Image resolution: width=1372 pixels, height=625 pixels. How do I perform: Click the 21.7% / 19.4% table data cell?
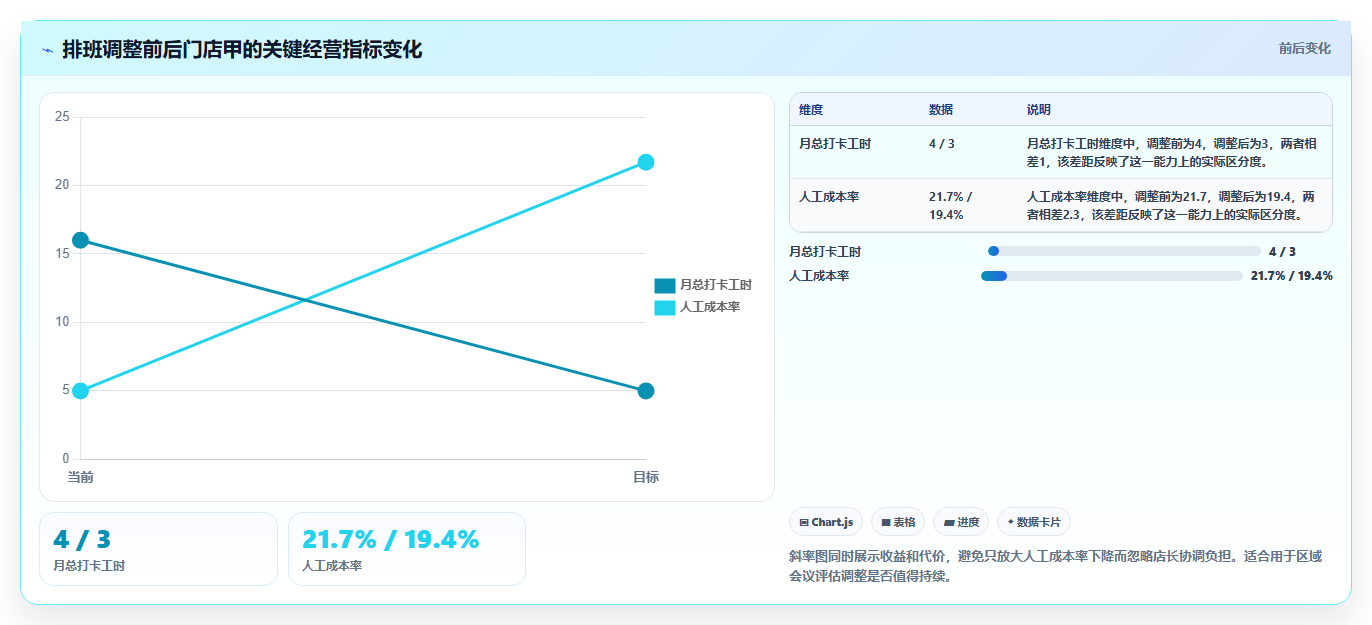pyautogui.click(x=951, y=205)
